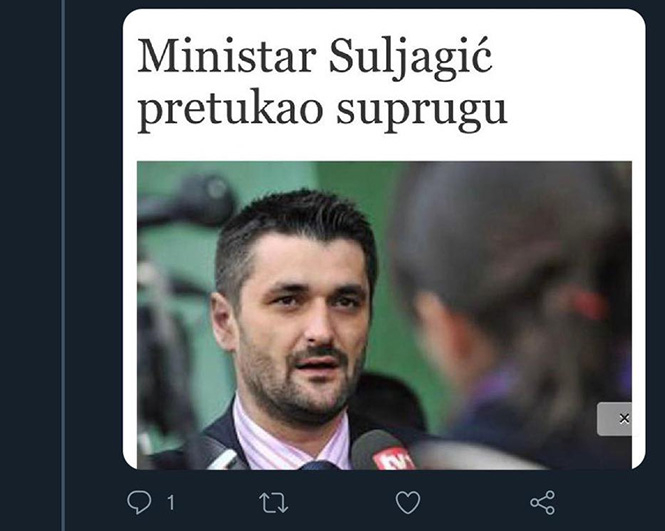Click the word 'Ministar' in the headline
Image resolution: width=665 pixels, height=531 pixels.
tap(227, 56)
